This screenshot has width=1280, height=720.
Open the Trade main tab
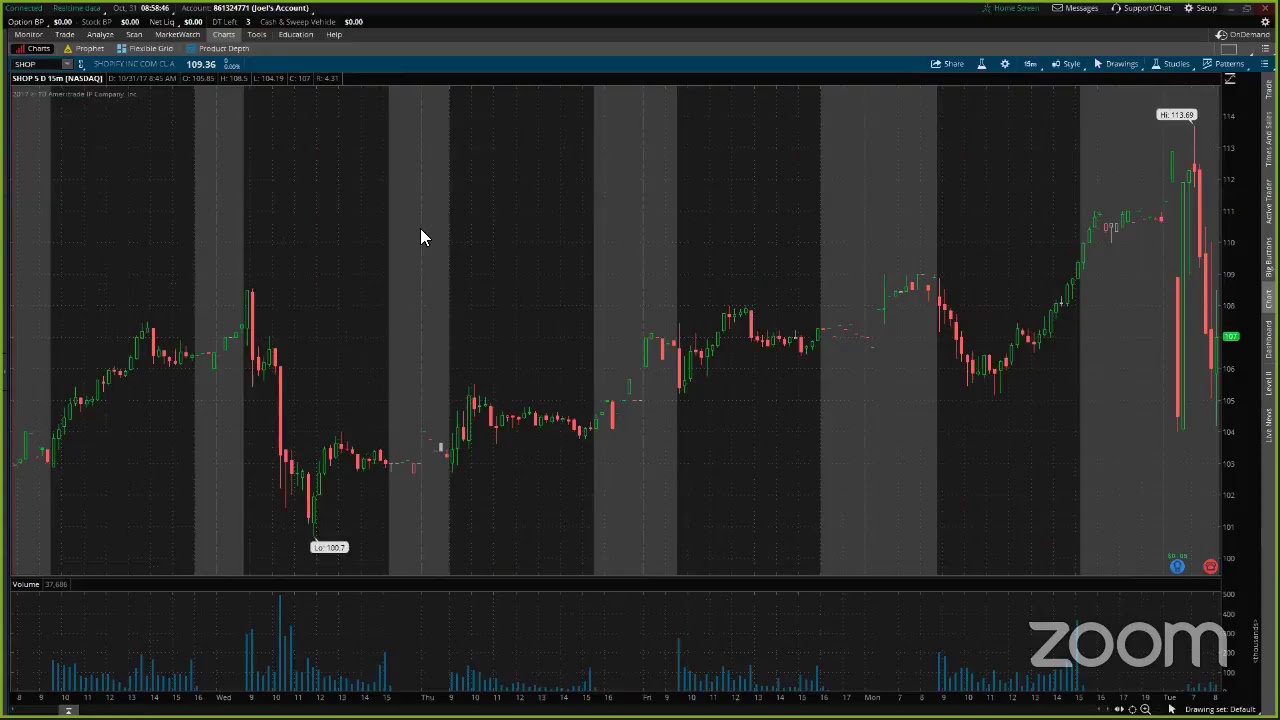click(x=64, y=34)
